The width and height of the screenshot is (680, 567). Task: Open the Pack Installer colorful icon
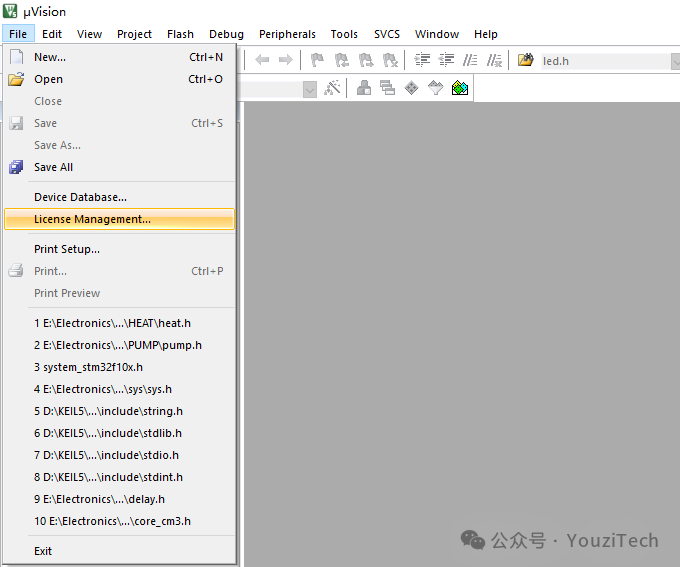coord(460,88)
